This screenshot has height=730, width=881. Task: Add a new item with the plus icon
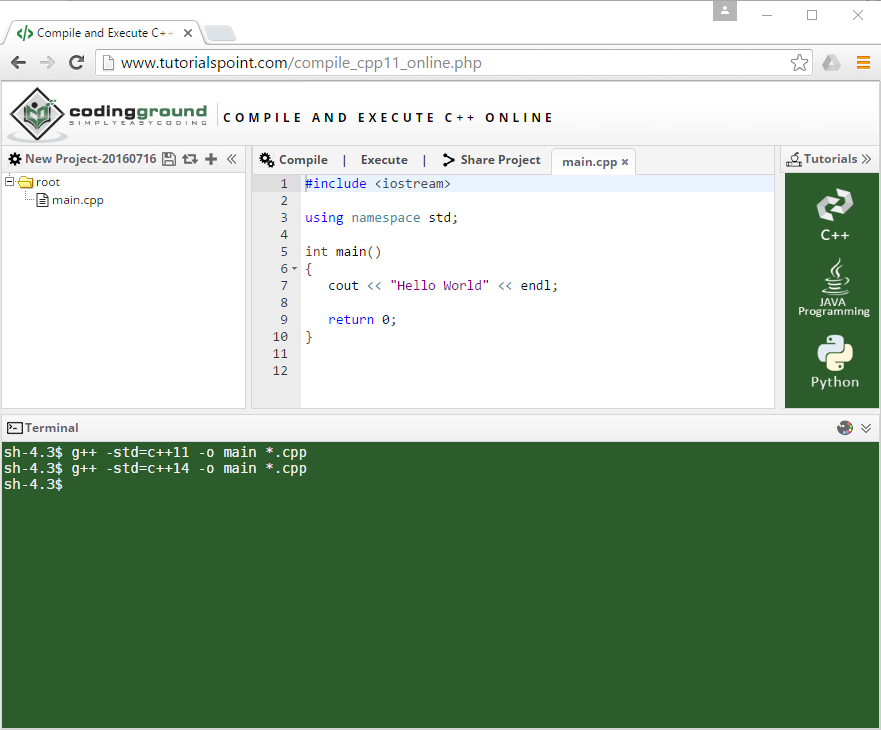pyautogui.click(x=211, y=159)
